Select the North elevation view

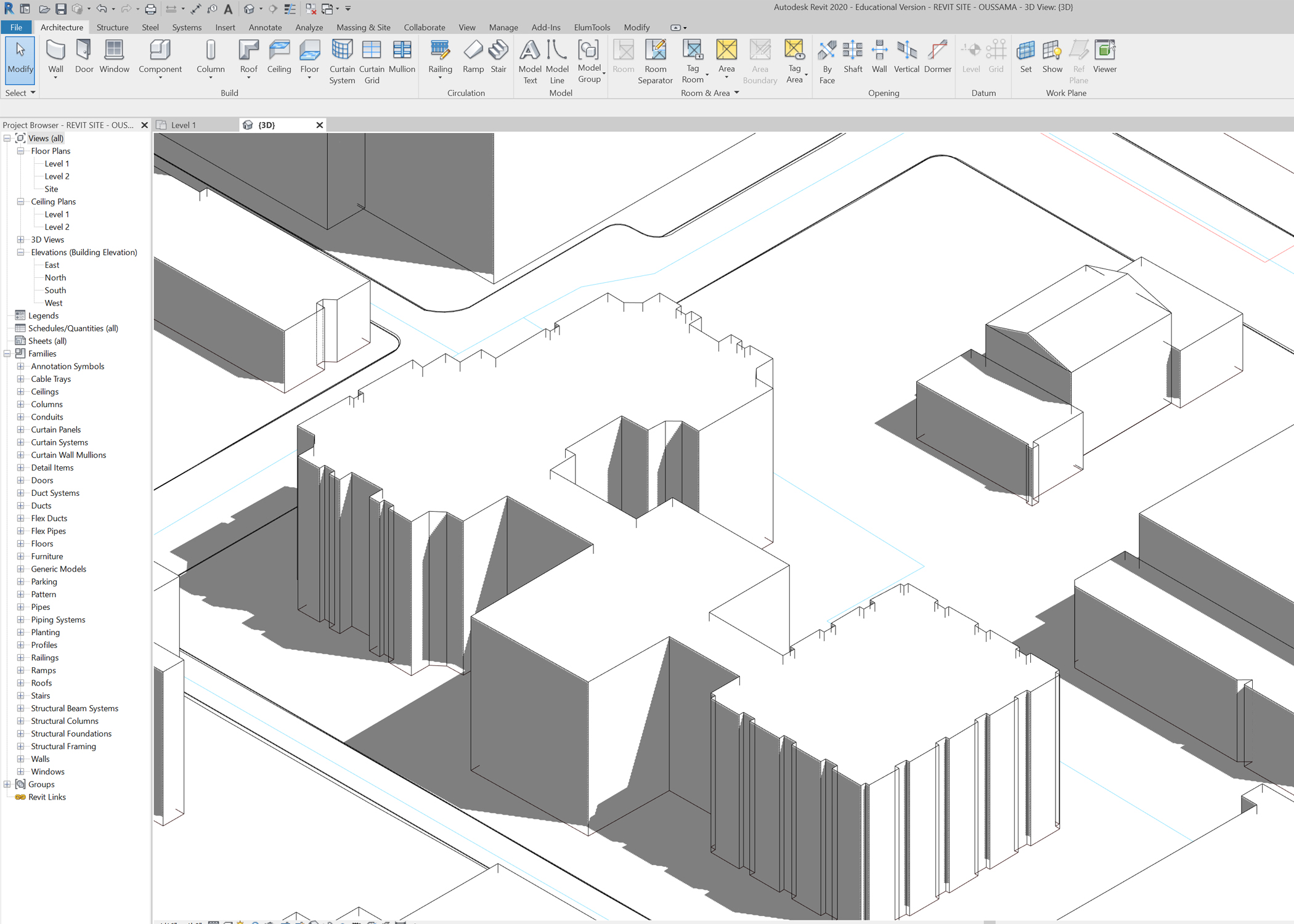(54, 277)
